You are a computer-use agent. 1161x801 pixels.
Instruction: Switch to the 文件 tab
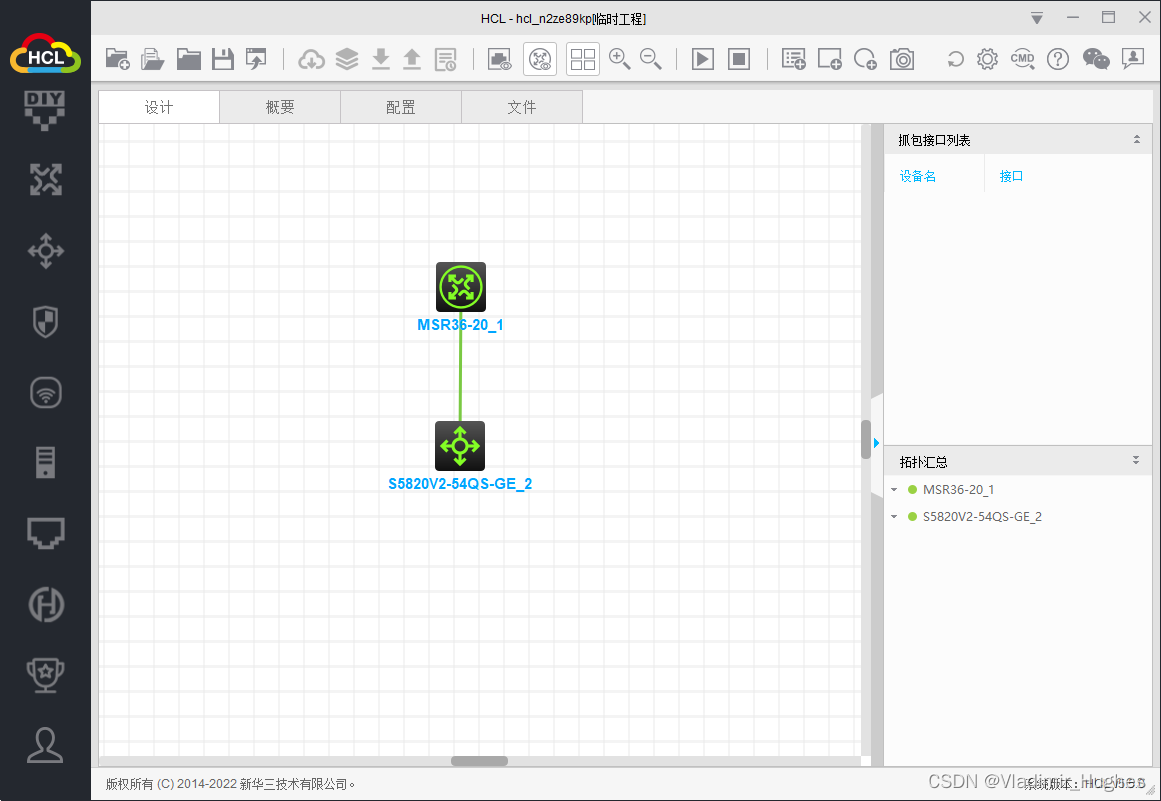click(x=522, y=107)
